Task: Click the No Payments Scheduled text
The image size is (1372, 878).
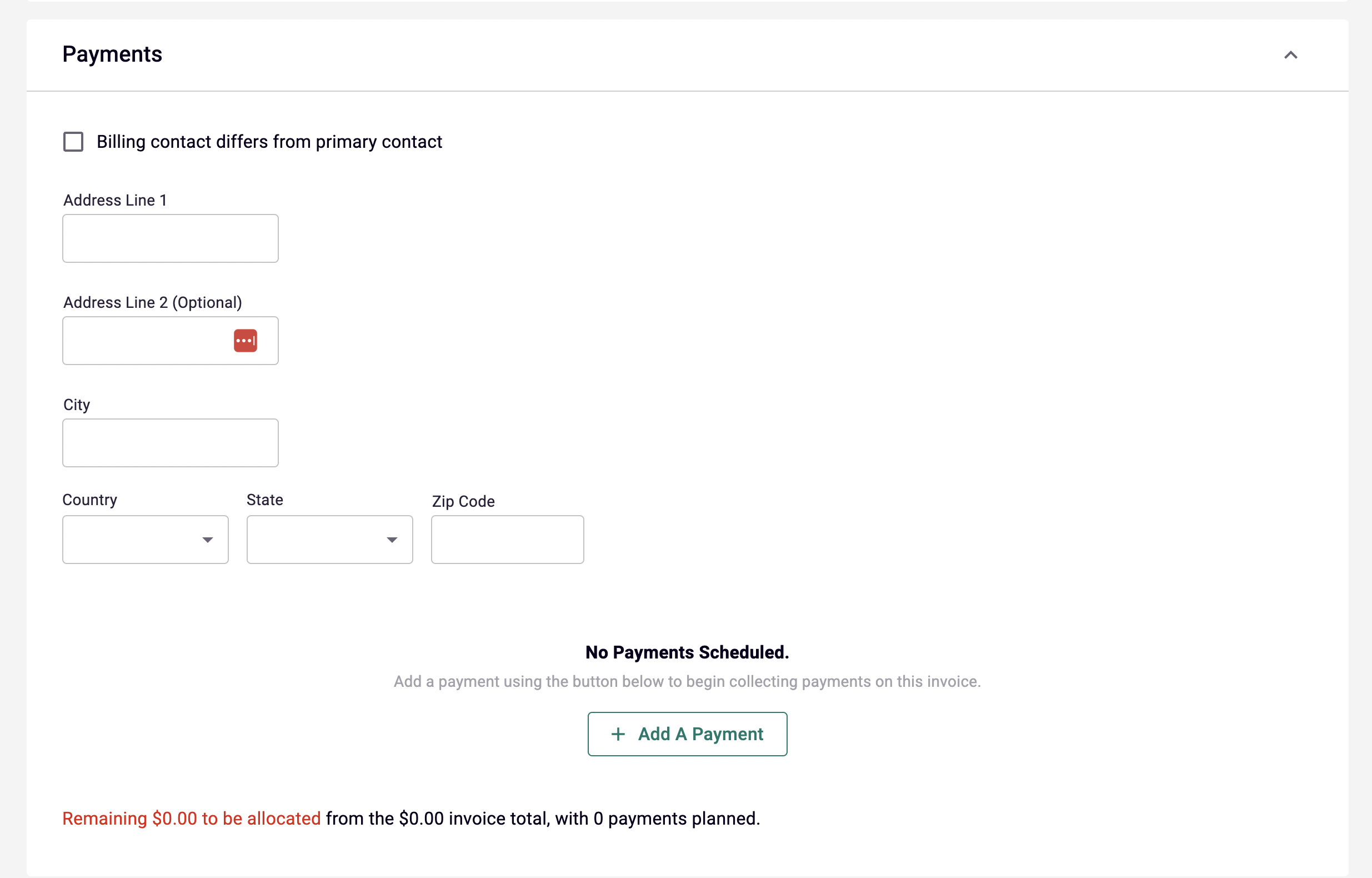Action: click(687, 652)
